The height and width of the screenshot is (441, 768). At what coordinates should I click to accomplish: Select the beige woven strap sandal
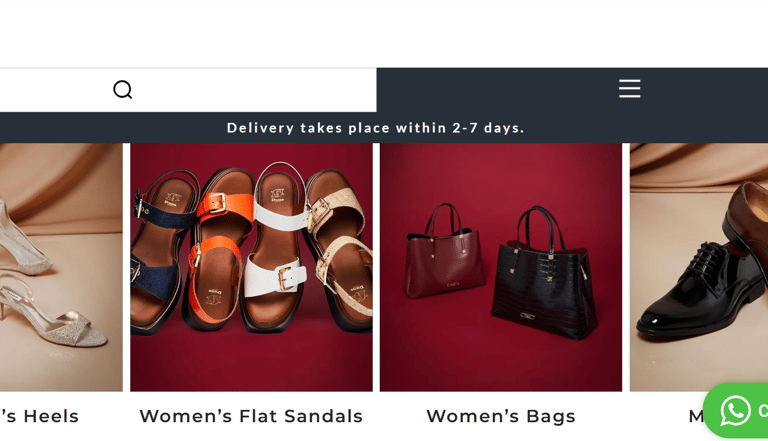tap(338, 245)
